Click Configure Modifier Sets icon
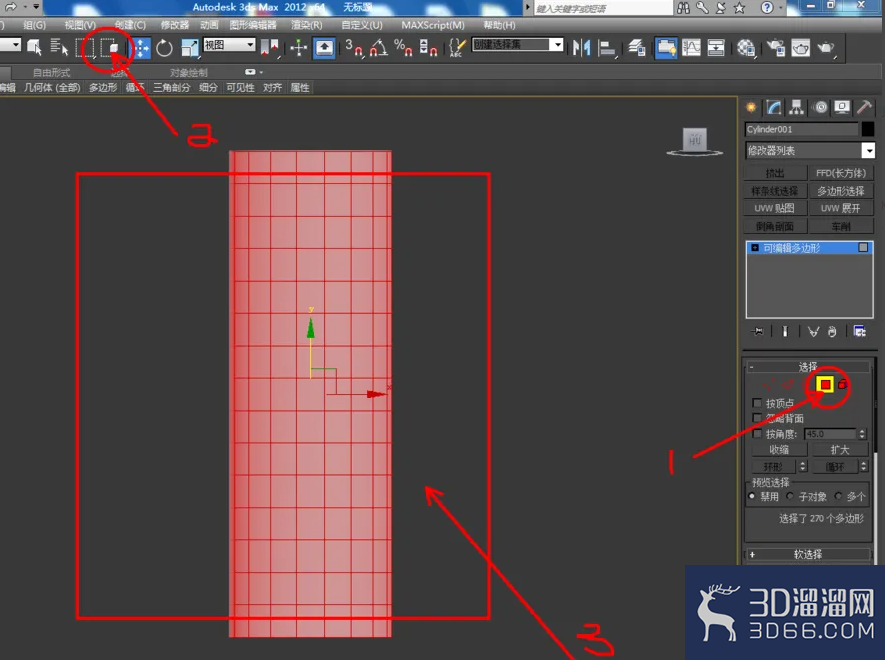 860,331
